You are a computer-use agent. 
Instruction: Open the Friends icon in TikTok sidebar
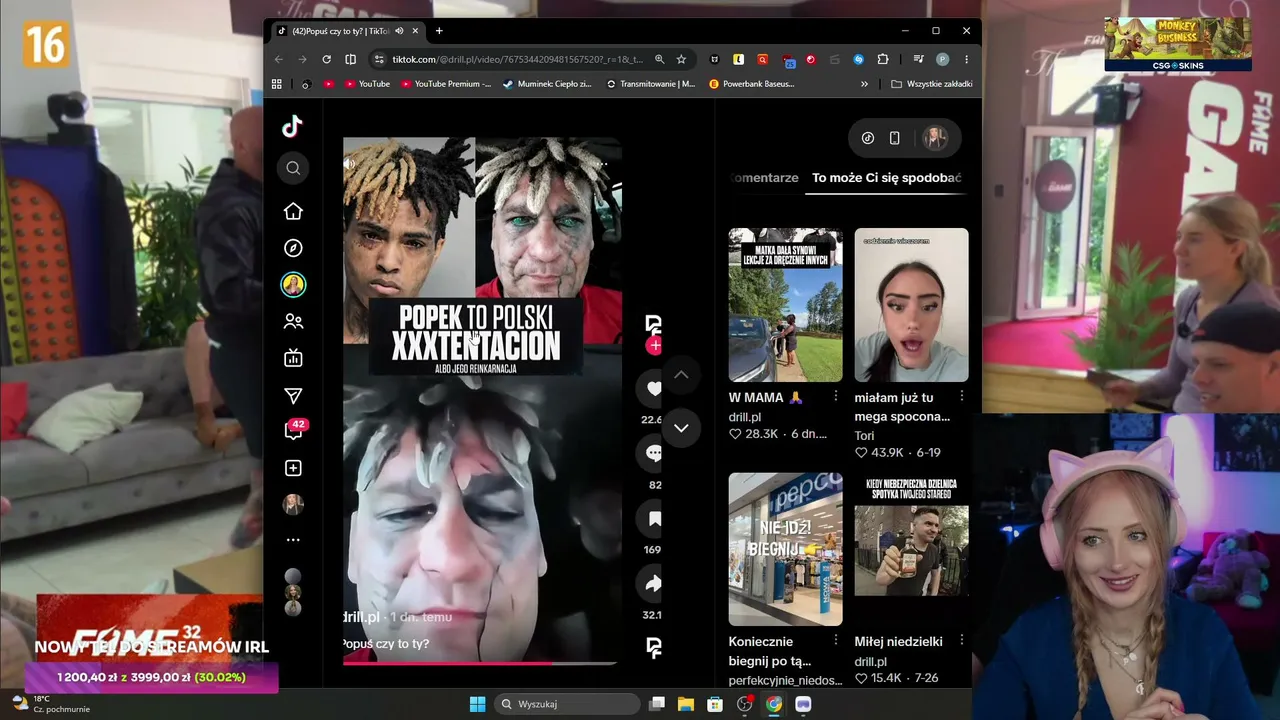click(x=293, y=322)
